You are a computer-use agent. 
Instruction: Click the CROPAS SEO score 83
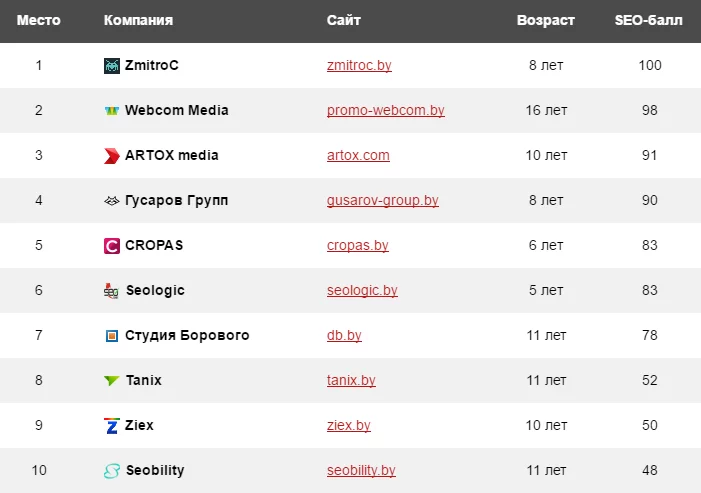pyautogui.click(x=650, y=245)
